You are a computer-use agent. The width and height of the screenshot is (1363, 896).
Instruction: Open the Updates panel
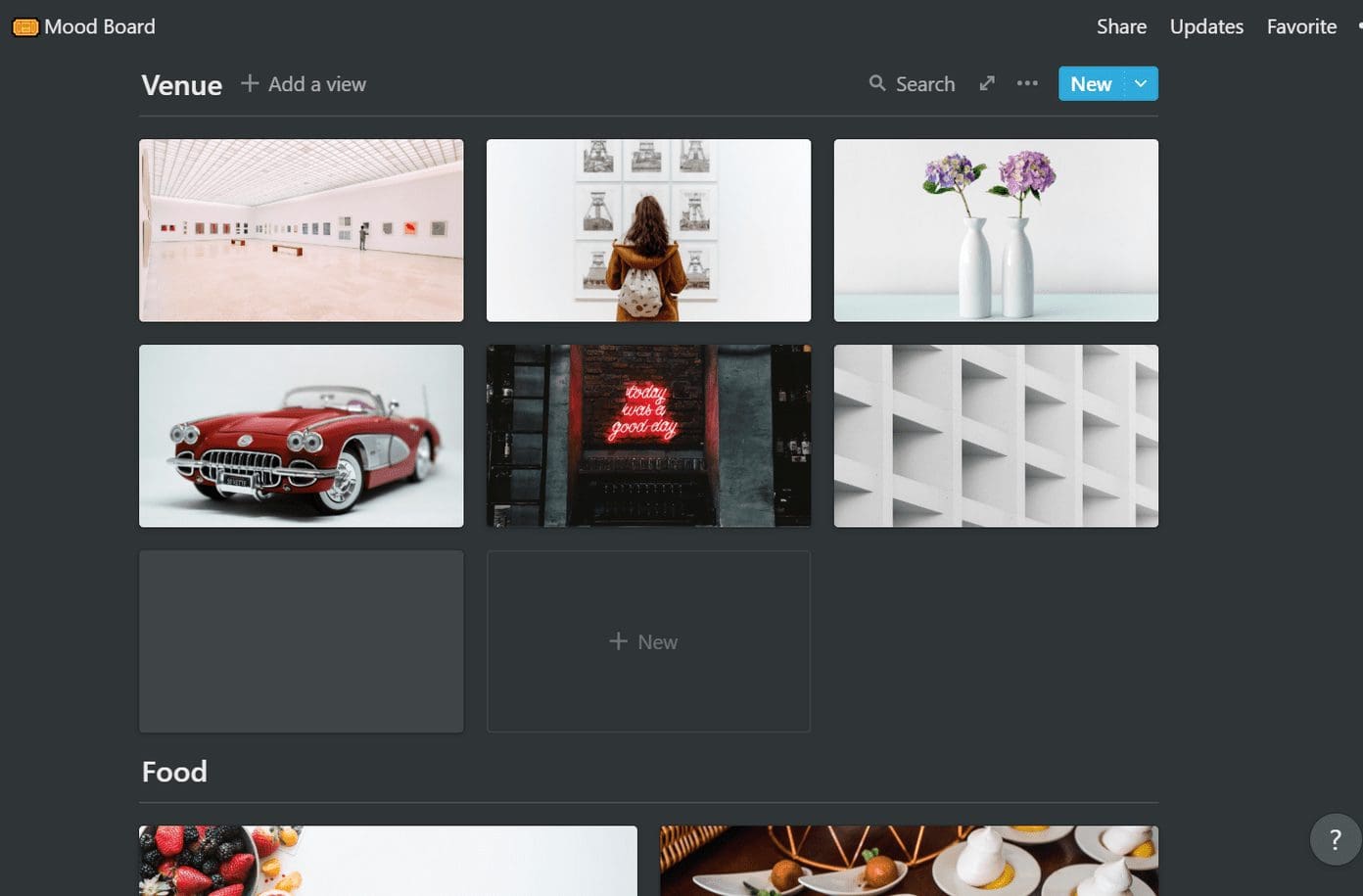1205,26
